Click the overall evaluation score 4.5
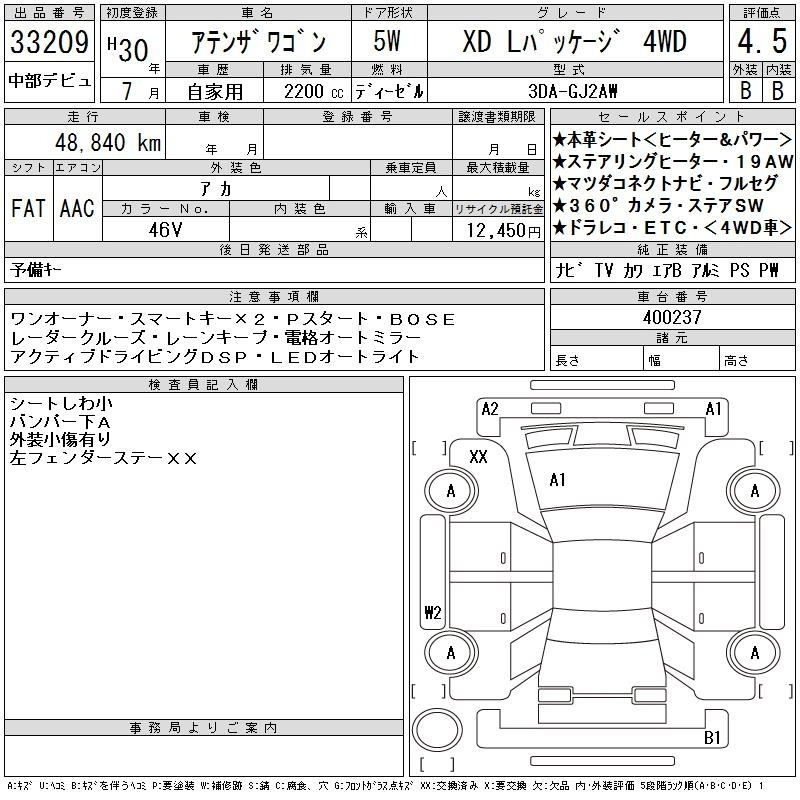800x800 pixels. point(762,41)
